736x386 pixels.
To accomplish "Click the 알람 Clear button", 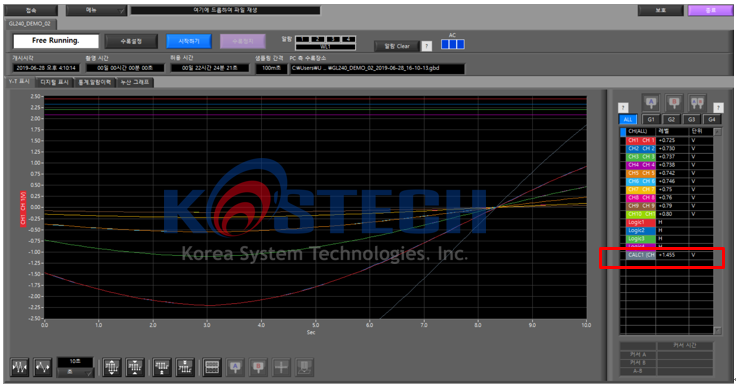I will 397,46.
